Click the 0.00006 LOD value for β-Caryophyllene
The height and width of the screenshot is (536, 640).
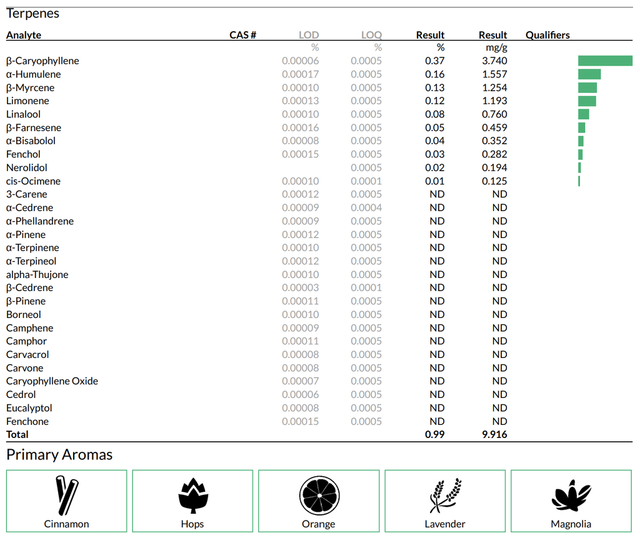click(x=300, y=61)
